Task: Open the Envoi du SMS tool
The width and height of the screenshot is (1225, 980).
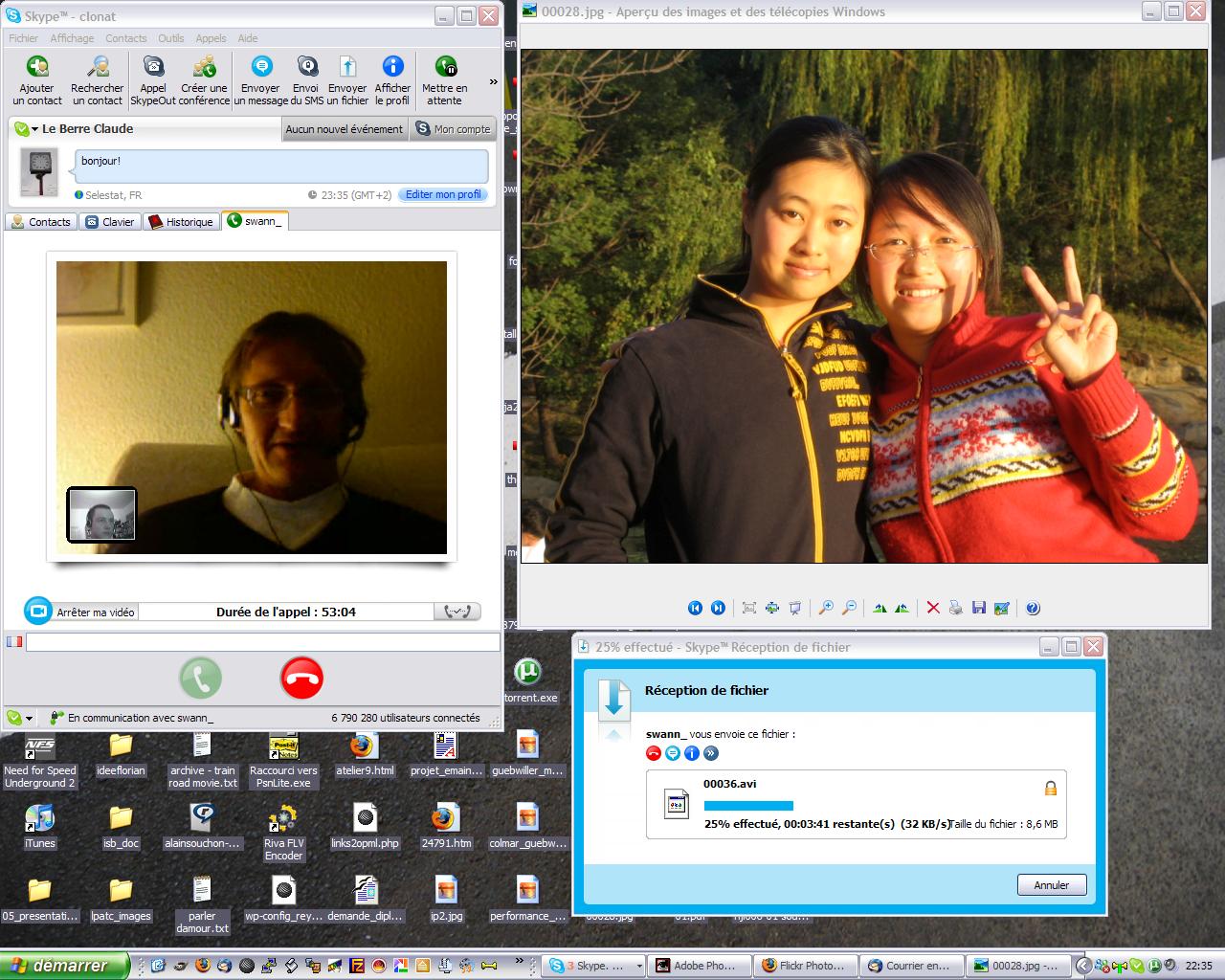Action: (x=306, y=80)
